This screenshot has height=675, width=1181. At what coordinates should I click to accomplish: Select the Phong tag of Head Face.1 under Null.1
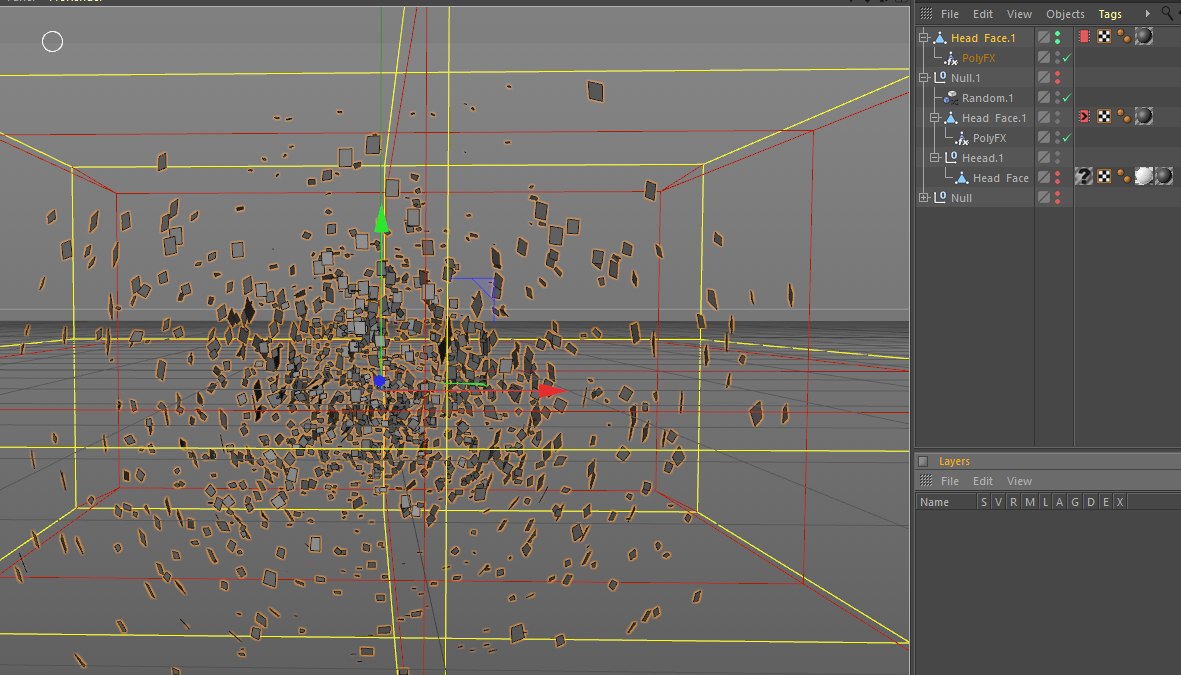pyautogui.click(x=1124, y=116)
